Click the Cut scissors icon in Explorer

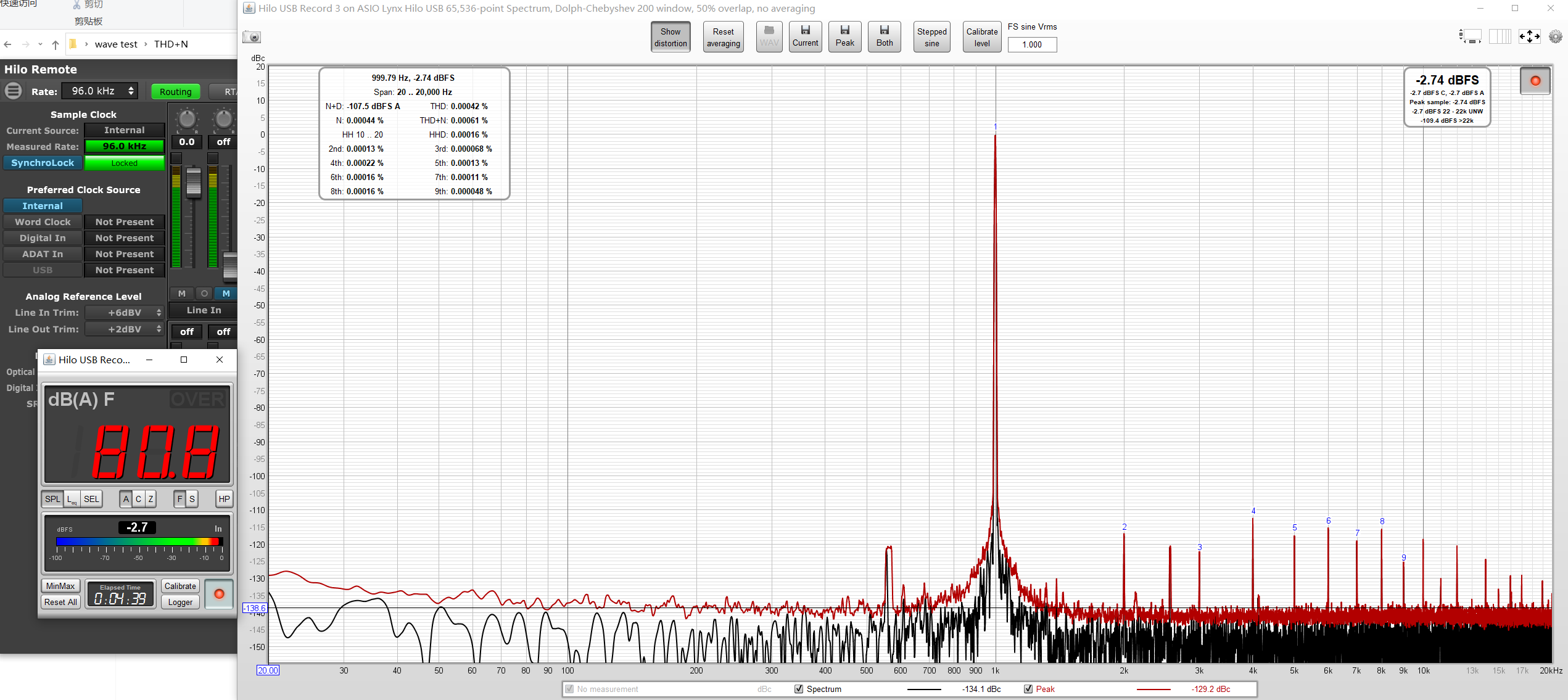[77, 5]
